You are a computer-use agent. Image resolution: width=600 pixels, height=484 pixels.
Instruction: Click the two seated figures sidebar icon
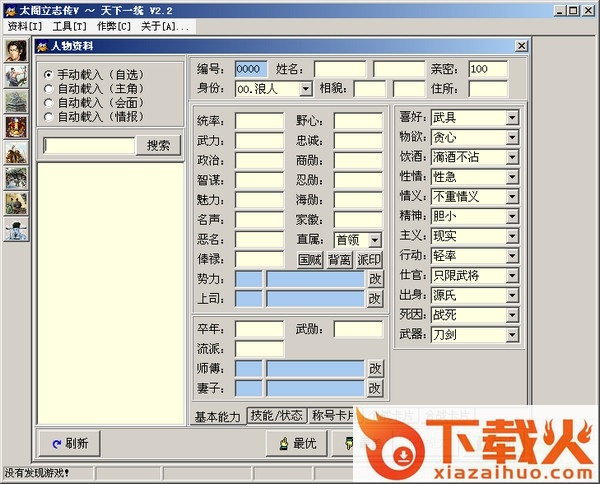click(16, 204)
